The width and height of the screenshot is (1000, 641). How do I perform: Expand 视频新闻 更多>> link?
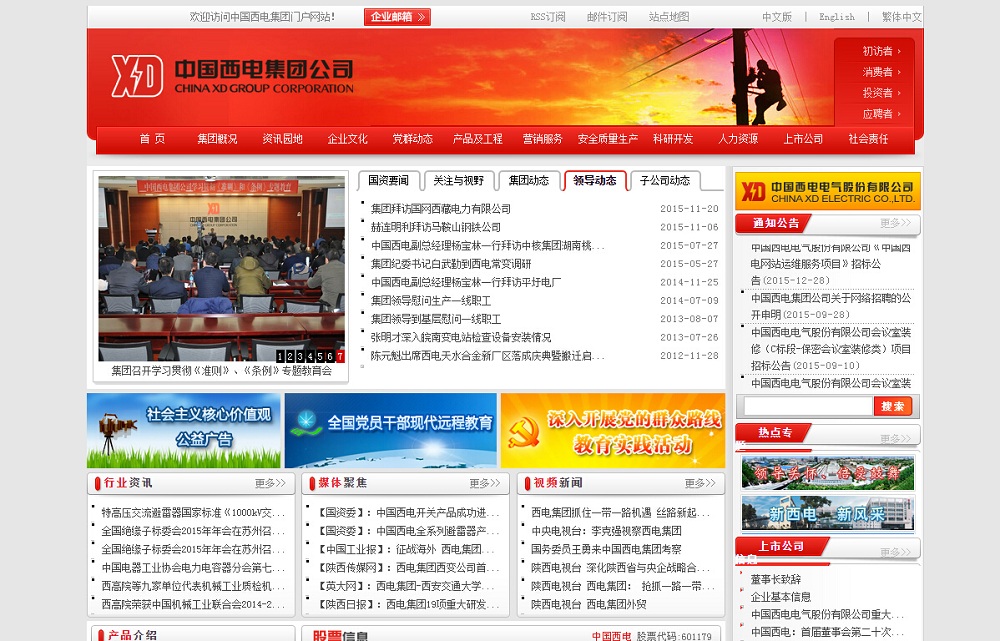(700, 483)
